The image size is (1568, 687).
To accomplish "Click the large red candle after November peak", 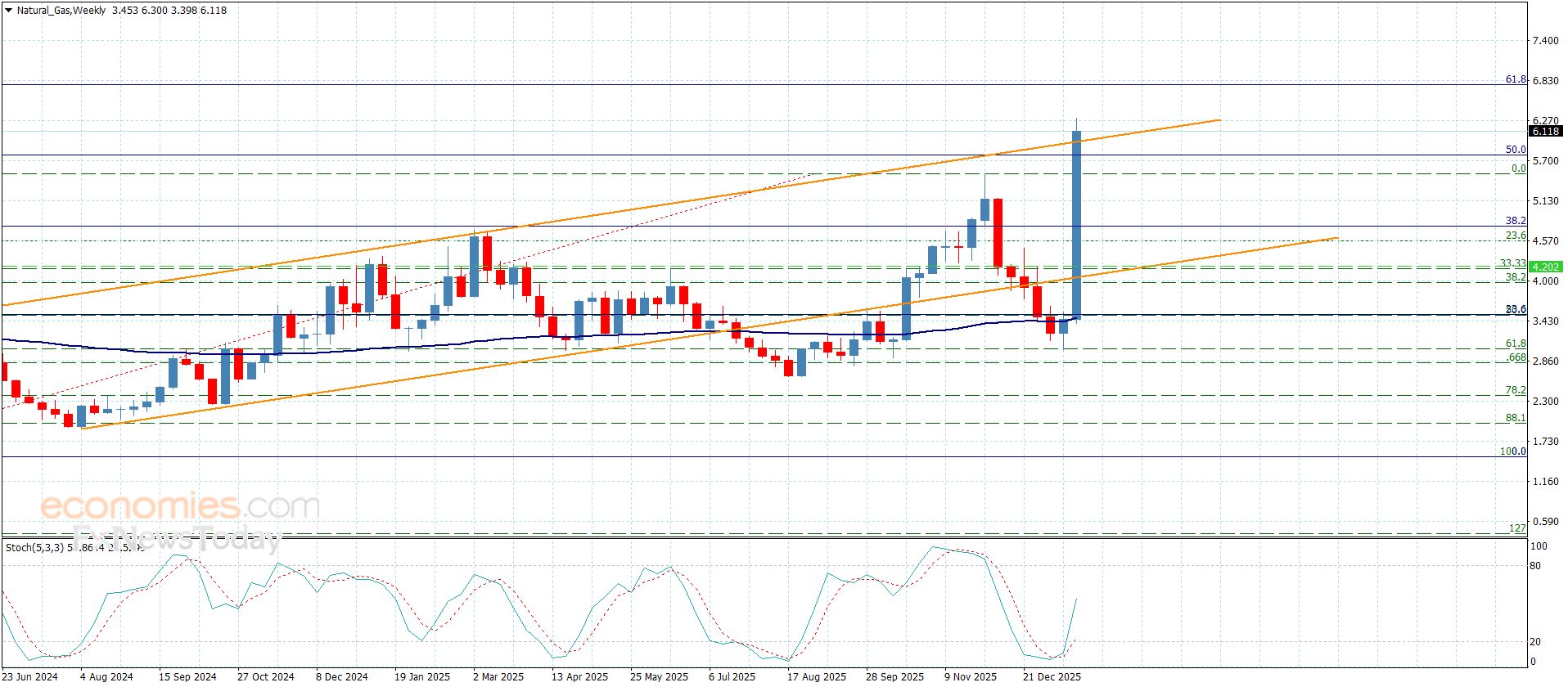I will 998,233.
